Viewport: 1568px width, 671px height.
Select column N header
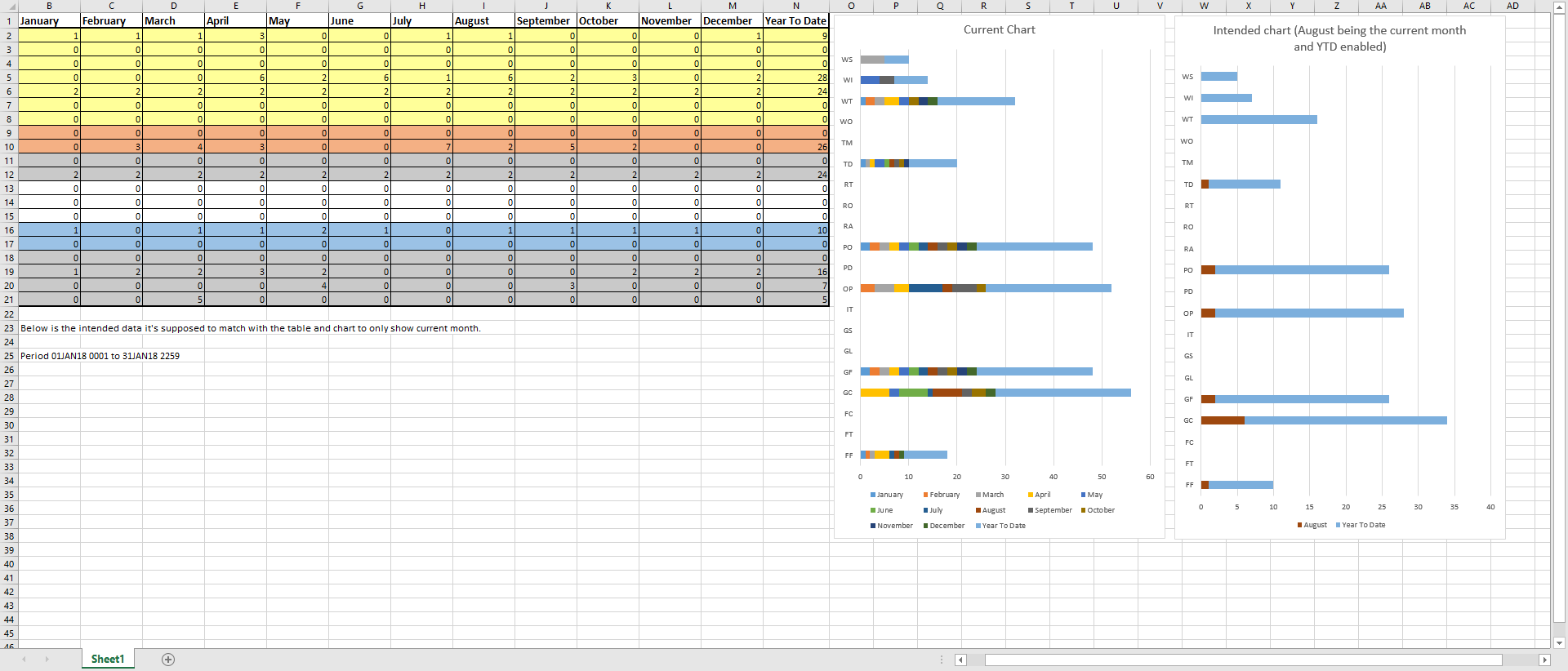click(x=795, y=6)
